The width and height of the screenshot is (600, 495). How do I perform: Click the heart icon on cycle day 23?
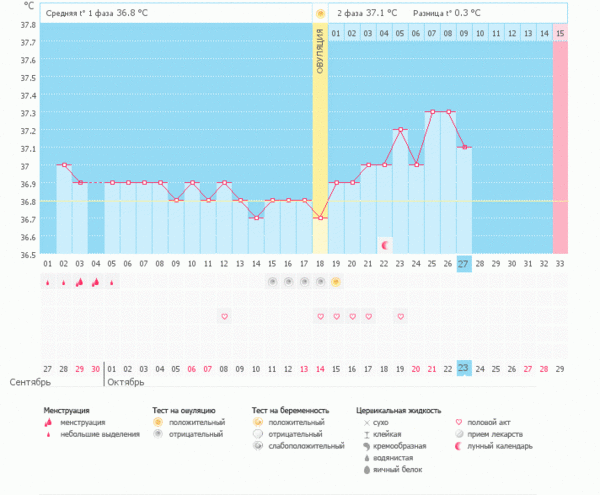(400, 316)
